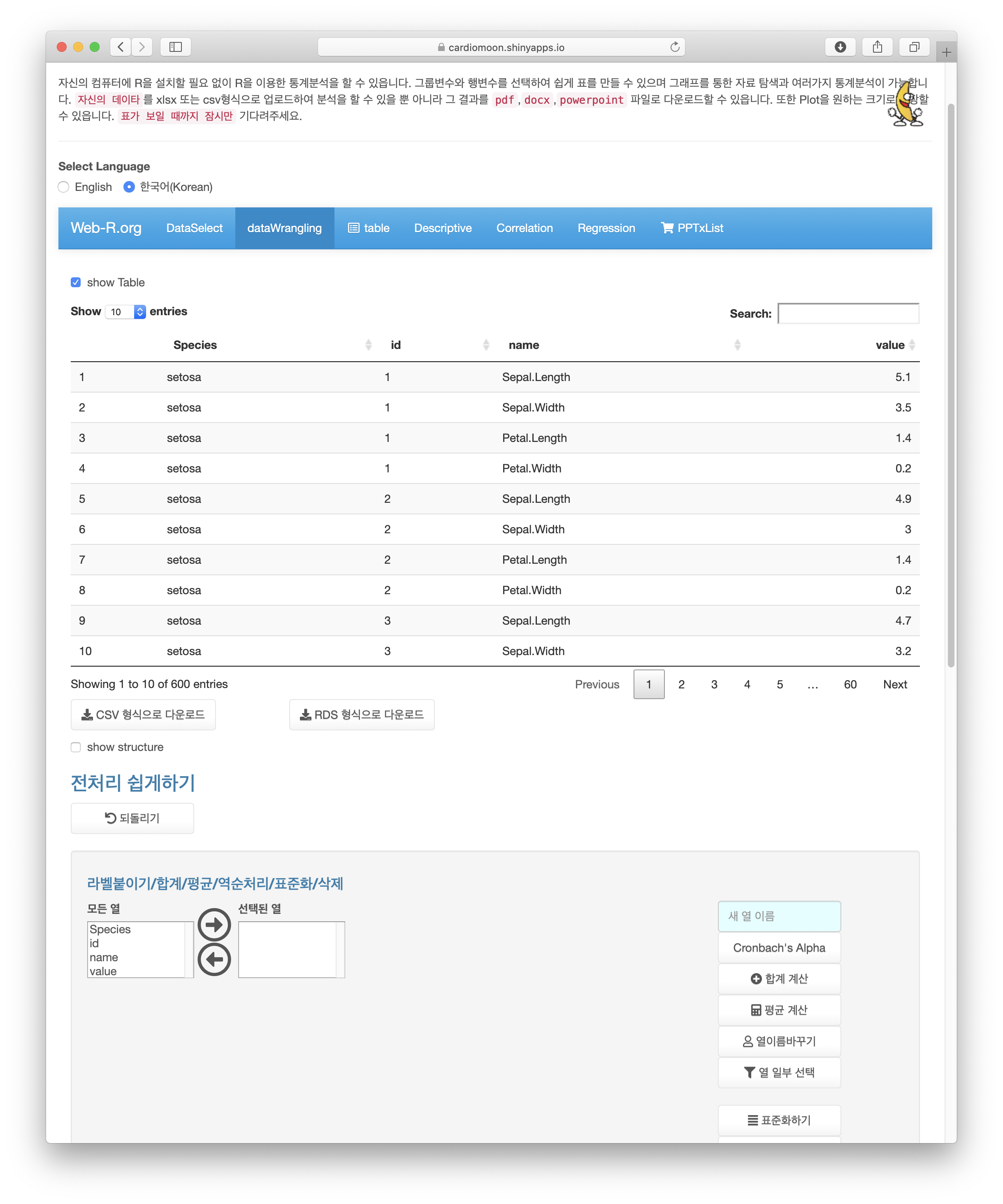This screenshot has width=1003, height=1204.
Task: Switch to the Descriptive tab
Action: point(443,228)
